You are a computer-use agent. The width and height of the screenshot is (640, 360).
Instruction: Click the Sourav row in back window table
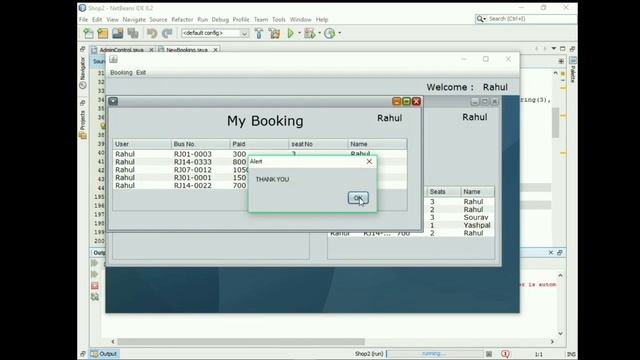tap(459, 218)
